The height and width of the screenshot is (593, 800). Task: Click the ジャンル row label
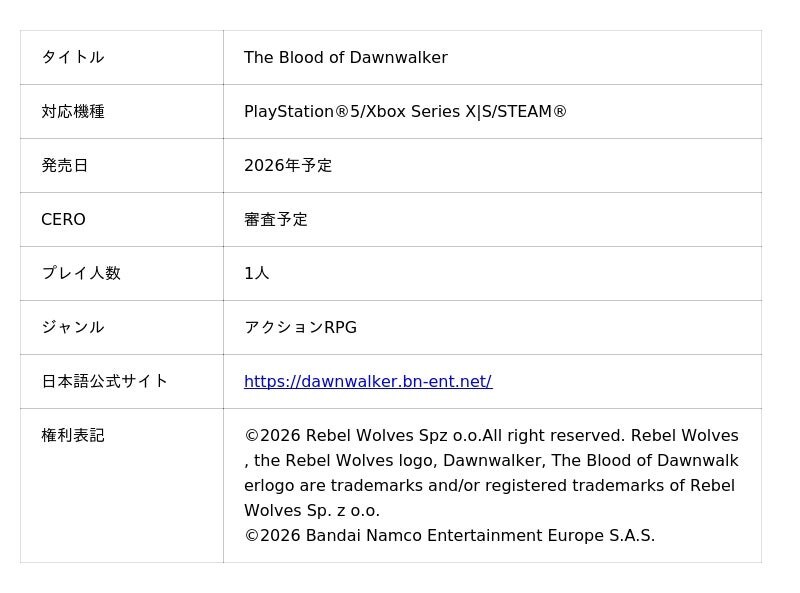pyautogui.click(x=72, y=327)
